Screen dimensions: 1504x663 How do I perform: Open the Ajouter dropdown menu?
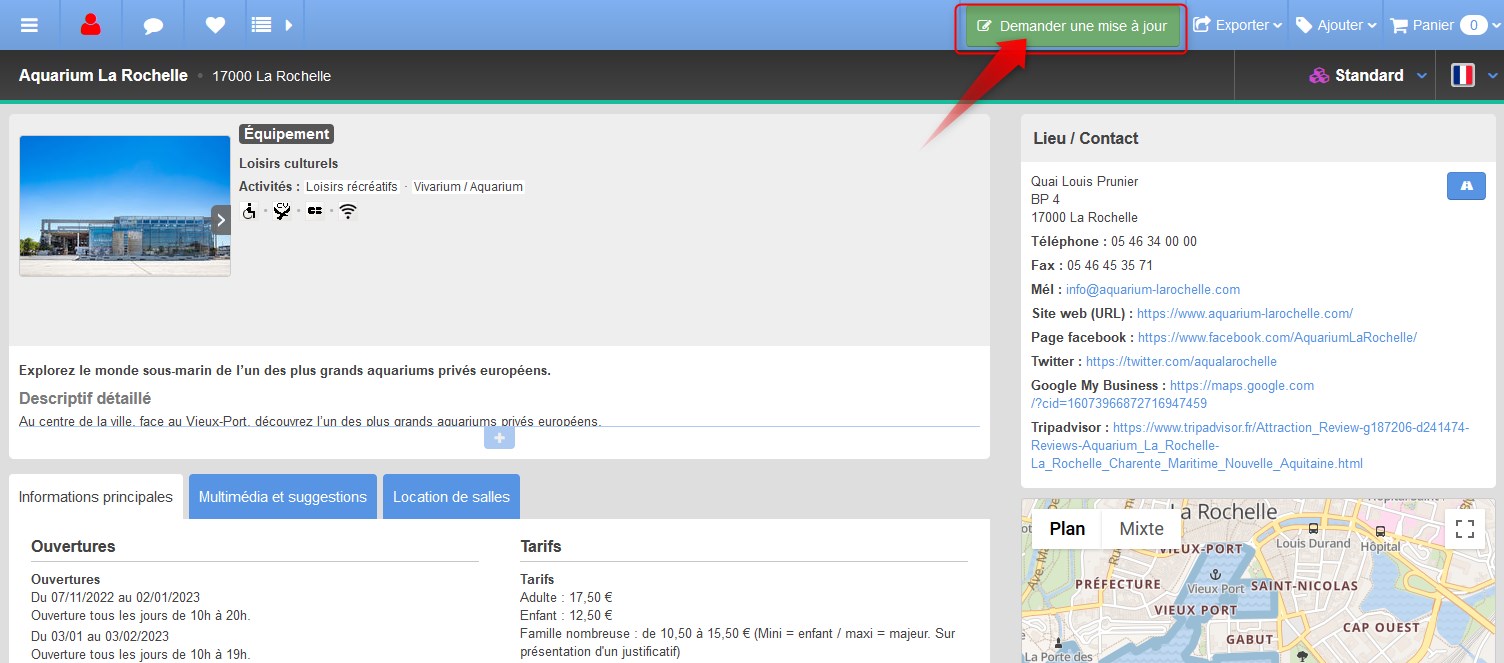[x=1335, y=25]
